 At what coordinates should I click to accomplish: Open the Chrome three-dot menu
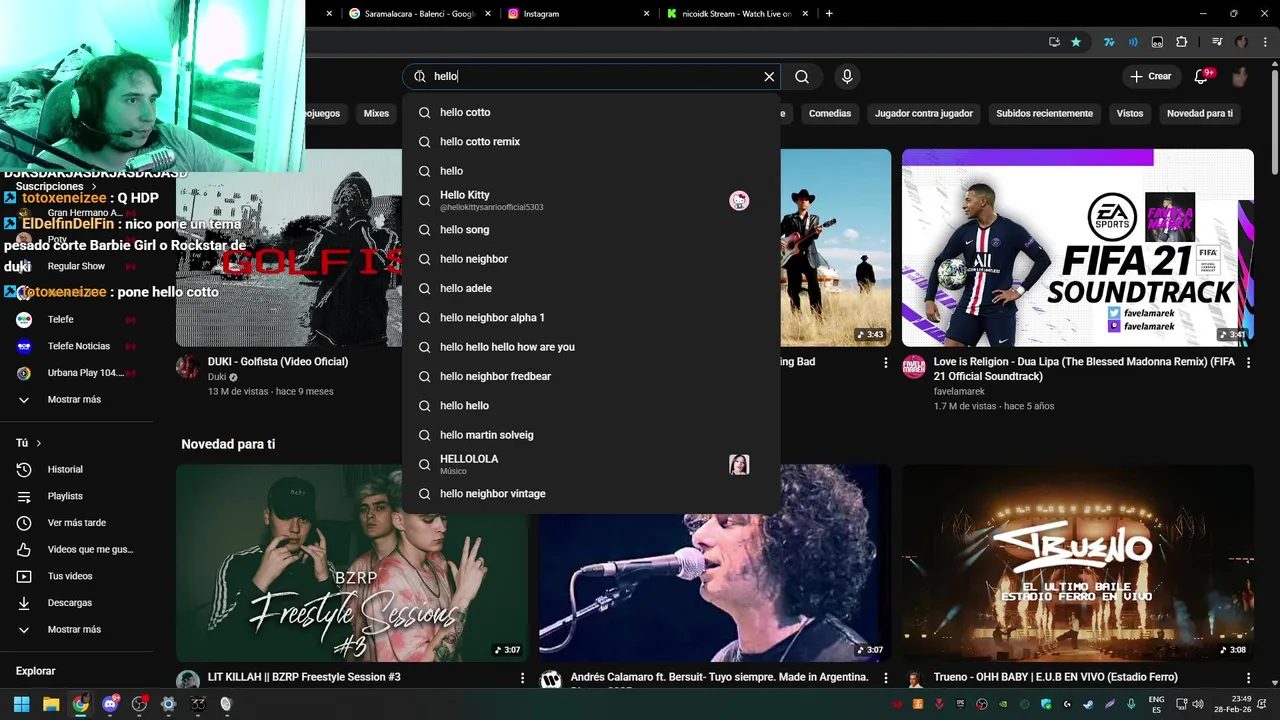point(1263,42)
